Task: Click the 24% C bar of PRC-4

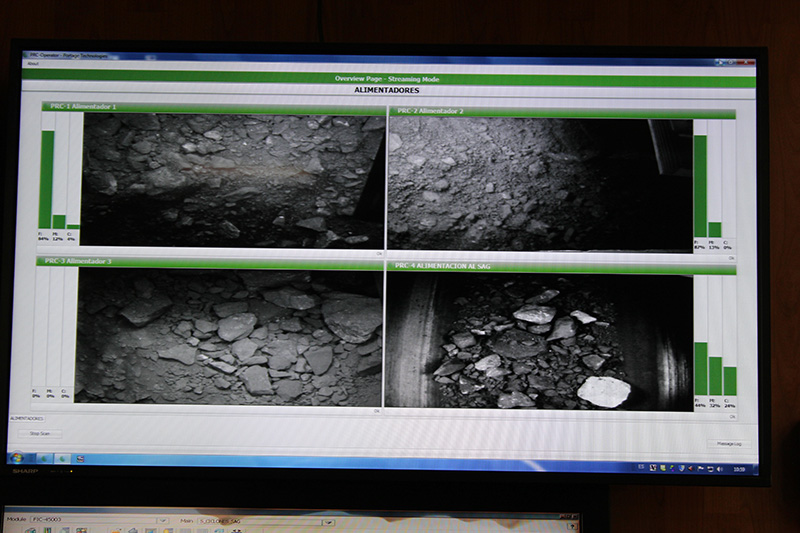Action: (730, 381)
